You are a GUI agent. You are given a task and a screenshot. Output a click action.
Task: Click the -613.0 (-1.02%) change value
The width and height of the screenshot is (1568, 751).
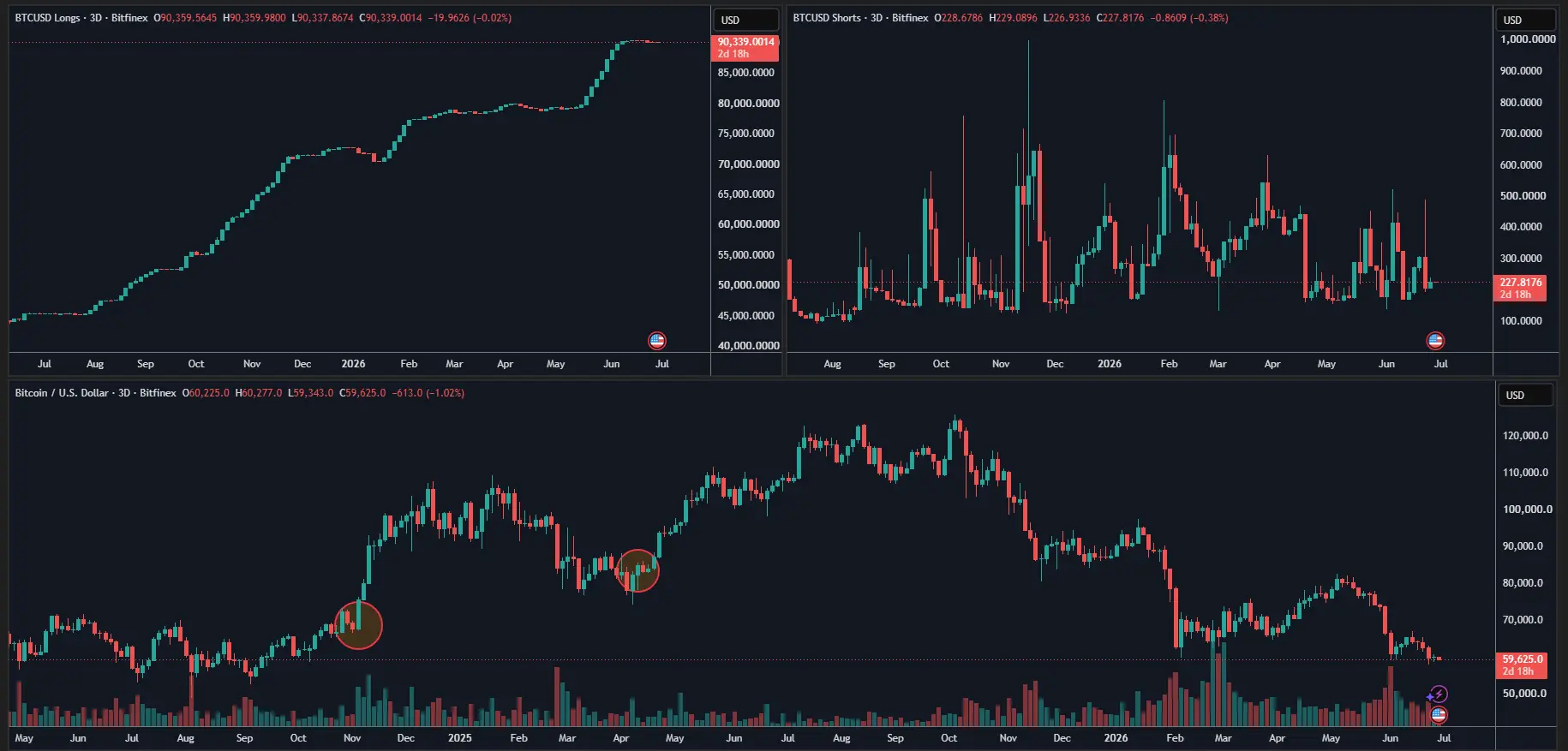pyautogui.click(x=428, y=393)
